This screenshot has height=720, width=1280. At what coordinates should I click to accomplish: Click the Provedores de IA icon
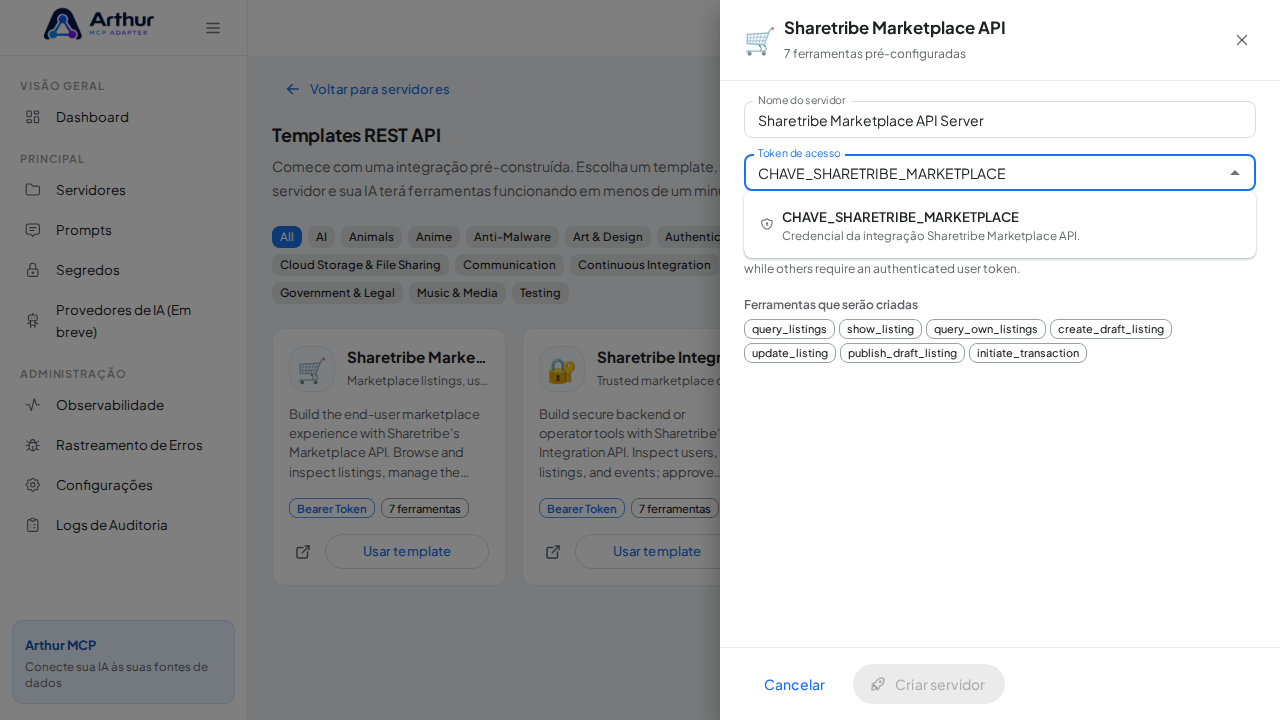point(33,321)
